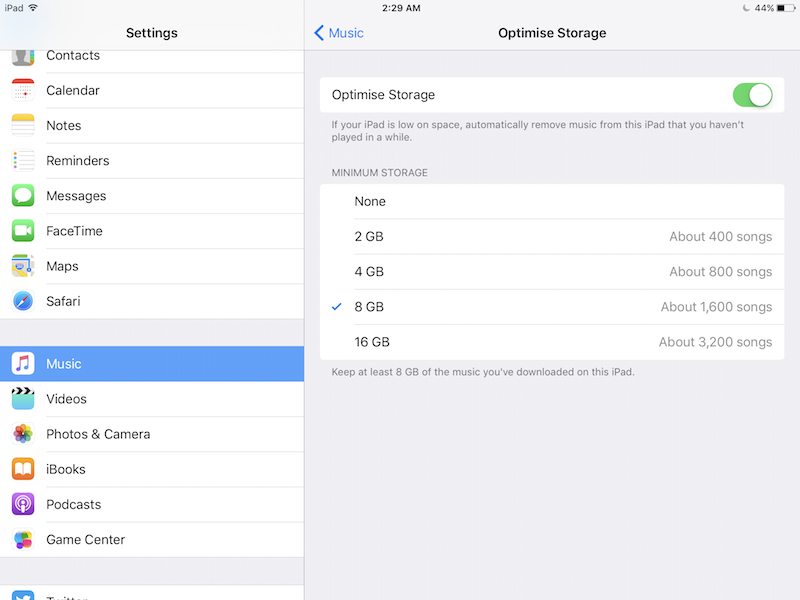Screen dimensions: 800x600
Task: Select the 4 GB minimum storage
Action: tap(552, 272)
